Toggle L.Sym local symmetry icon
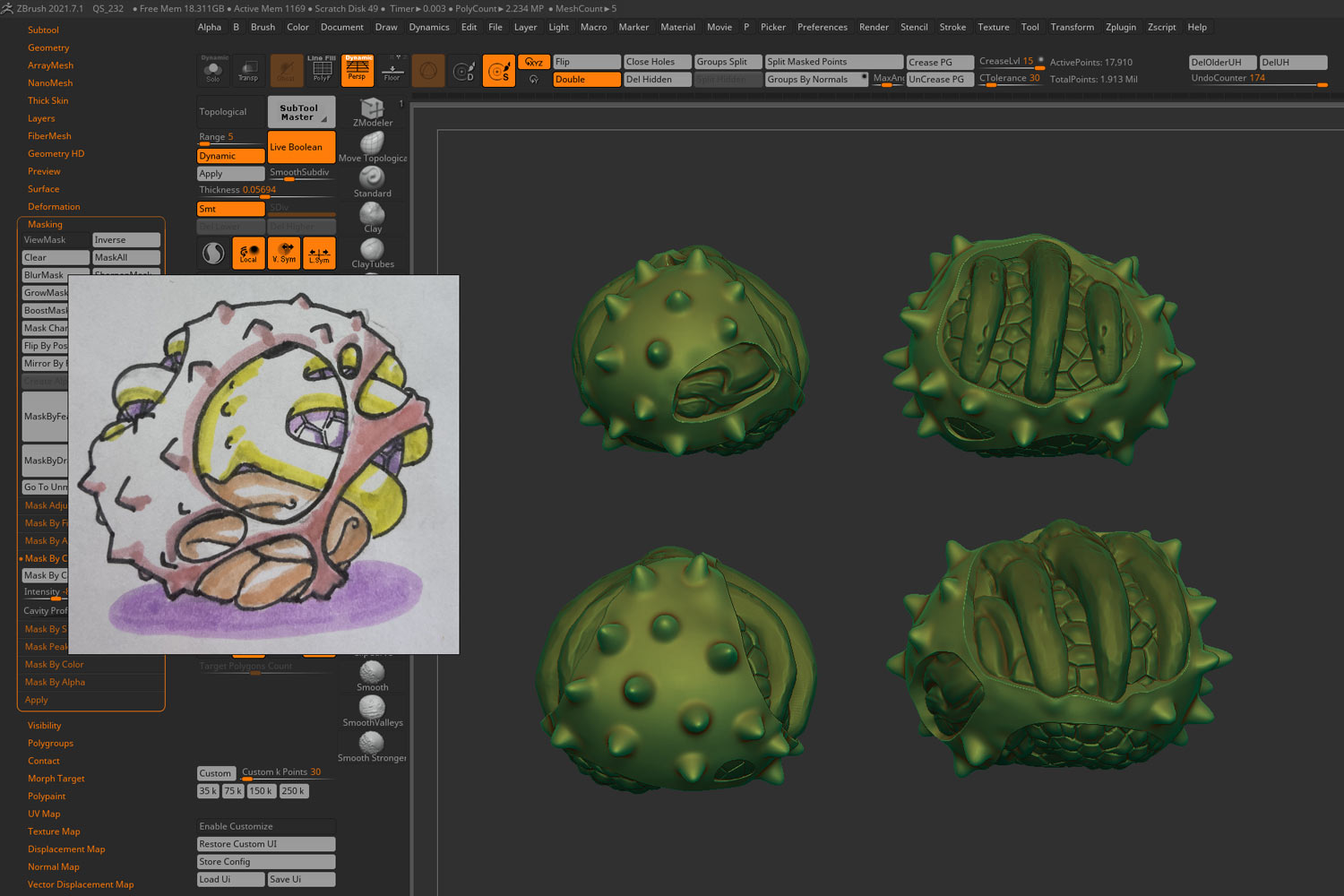This screenshot has height=896, width=1344. 319,254
